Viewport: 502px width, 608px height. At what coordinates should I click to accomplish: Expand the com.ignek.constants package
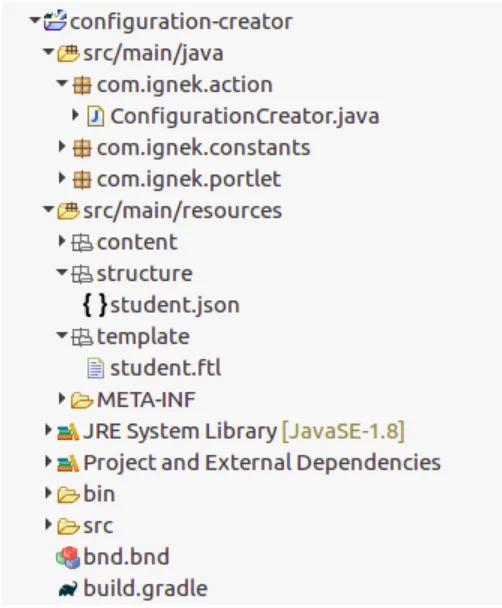[61, 147]
